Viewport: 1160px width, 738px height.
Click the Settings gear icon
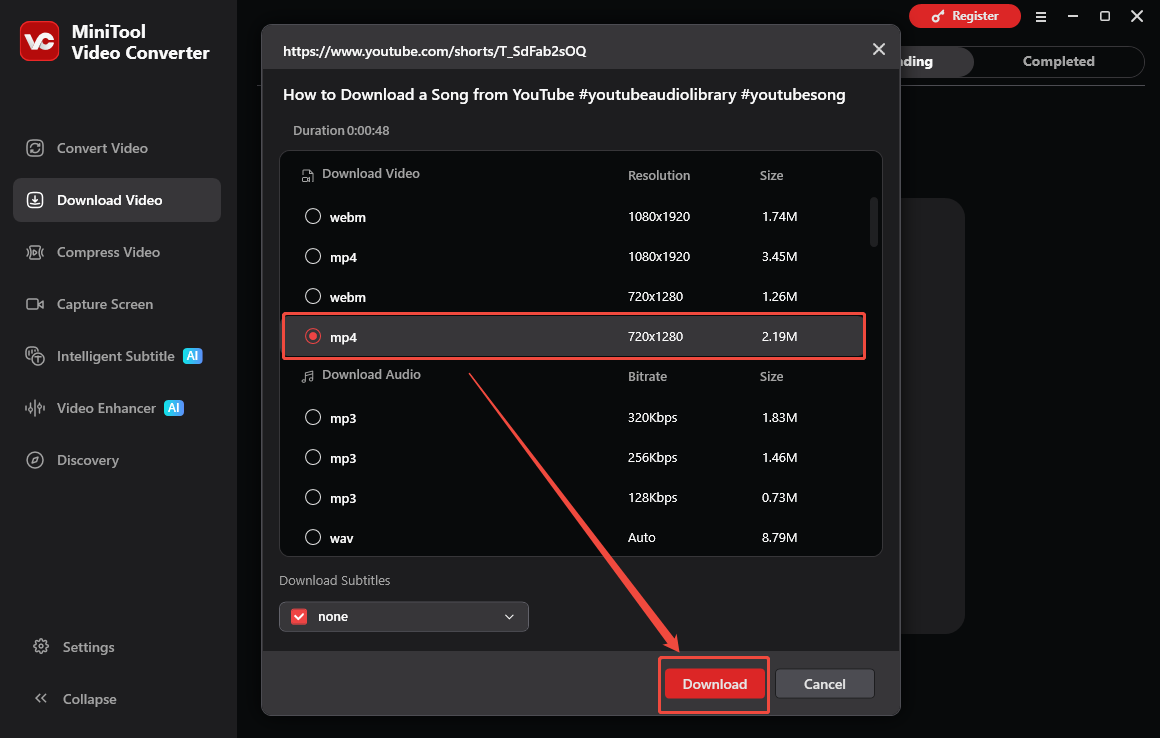(41, 646)
